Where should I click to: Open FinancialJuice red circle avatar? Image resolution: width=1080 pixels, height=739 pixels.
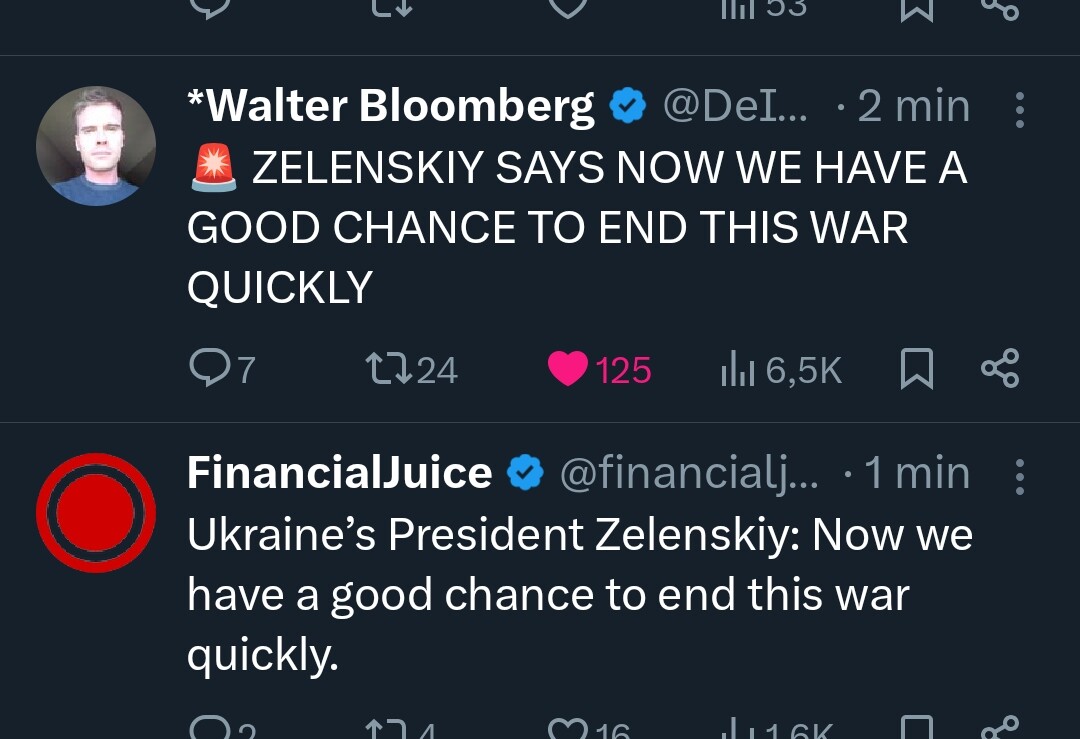click(96, 512)
